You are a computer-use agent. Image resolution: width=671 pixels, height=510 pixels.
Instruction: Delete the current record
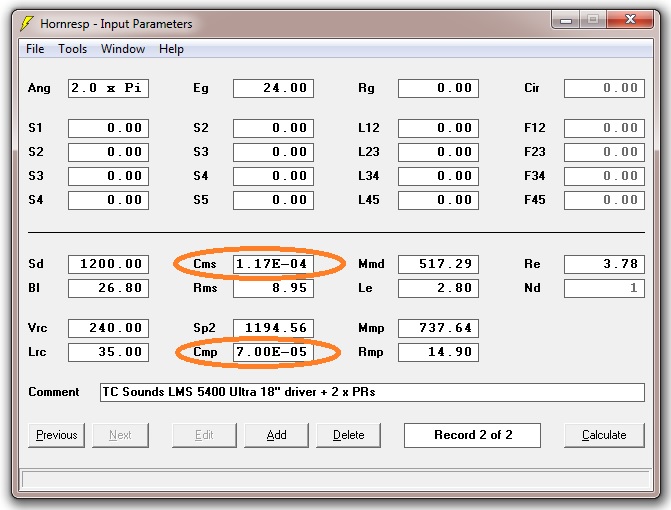tap(348, 435)
